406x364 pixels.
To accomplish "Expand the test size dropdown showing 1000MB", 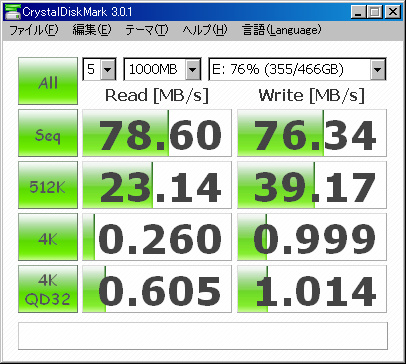I will (x=193, y=69).
